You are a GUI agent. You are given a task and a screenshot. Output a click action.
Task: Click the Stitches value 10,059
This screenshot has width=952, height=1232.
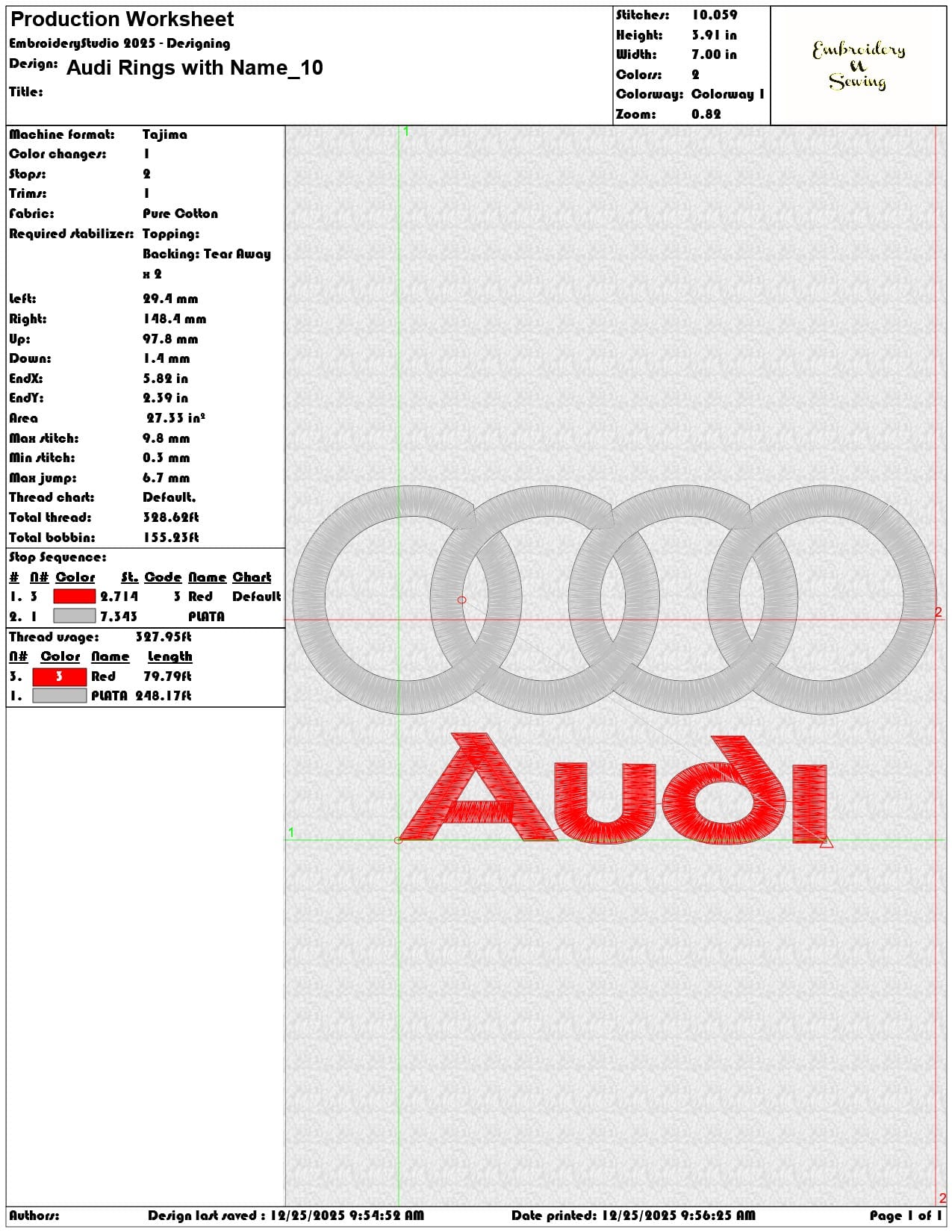714,15
